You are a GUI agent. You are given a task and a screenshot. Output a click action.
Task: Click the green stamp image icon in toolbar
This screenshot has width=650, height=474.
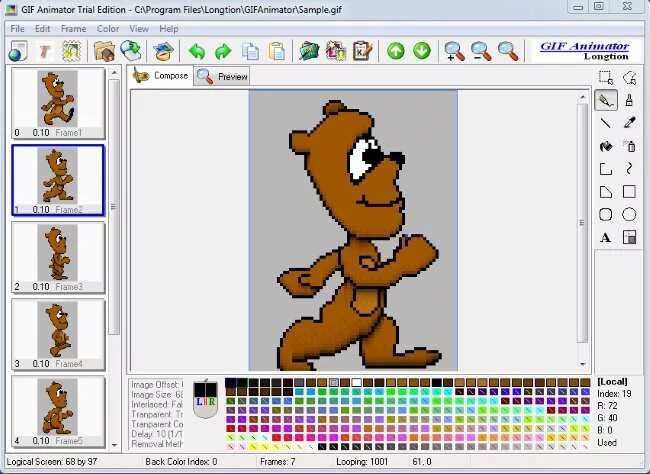click(x=72, y=51)
